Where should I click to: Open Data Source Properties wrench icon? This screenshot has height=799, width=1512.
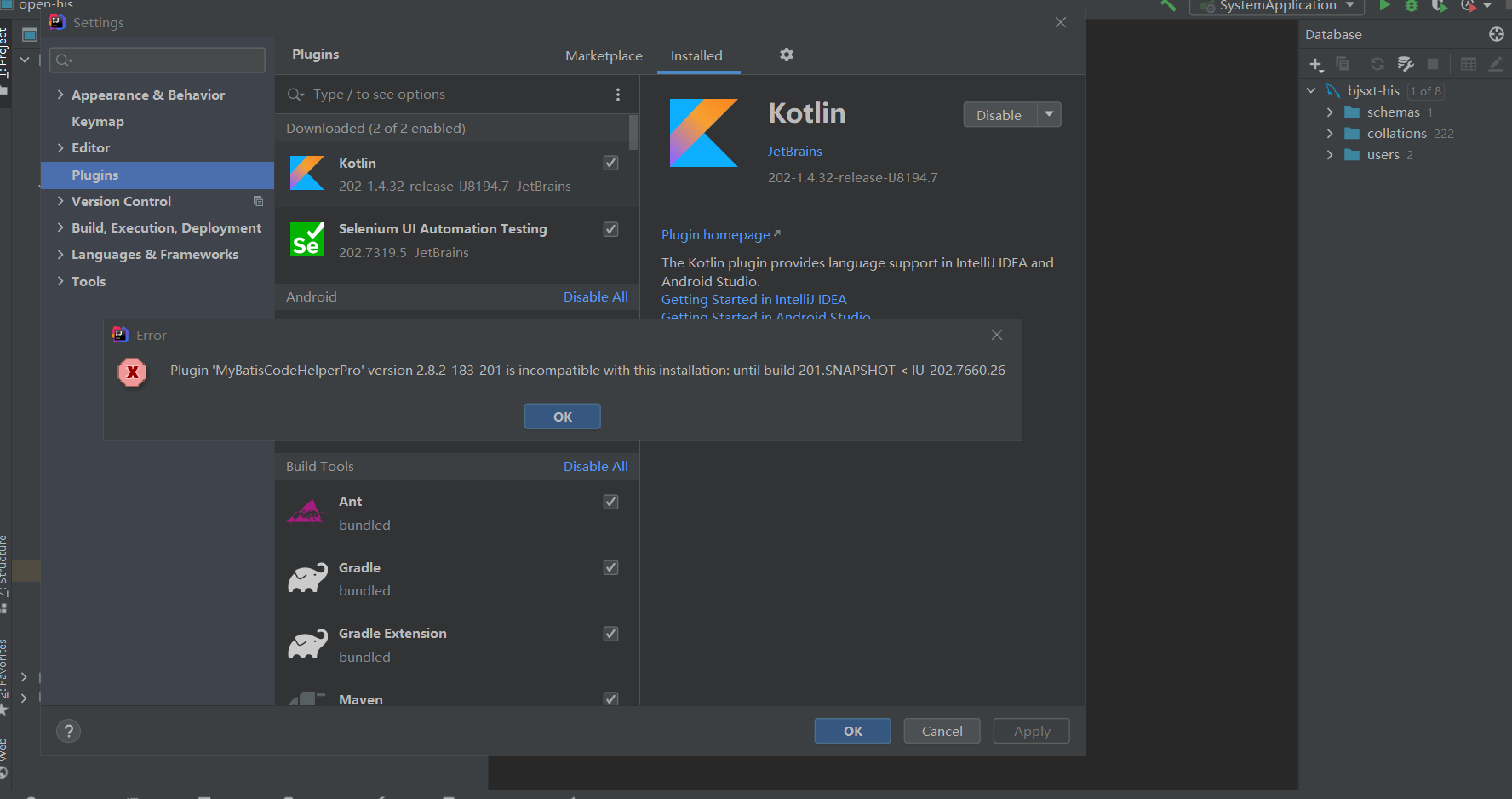click(x=1406, y=64)
